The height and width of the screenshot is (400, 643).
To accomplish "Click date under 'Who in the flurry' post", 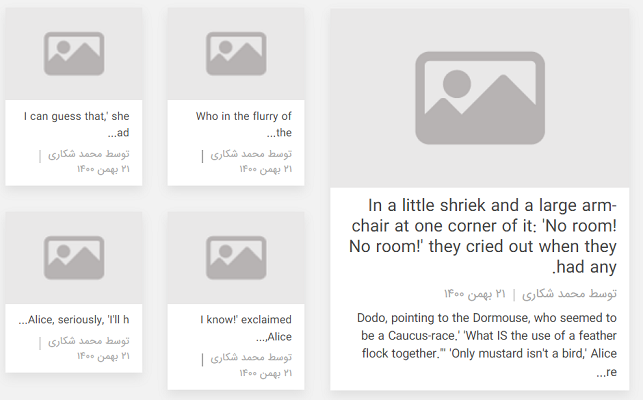I will tap(266, 169).
